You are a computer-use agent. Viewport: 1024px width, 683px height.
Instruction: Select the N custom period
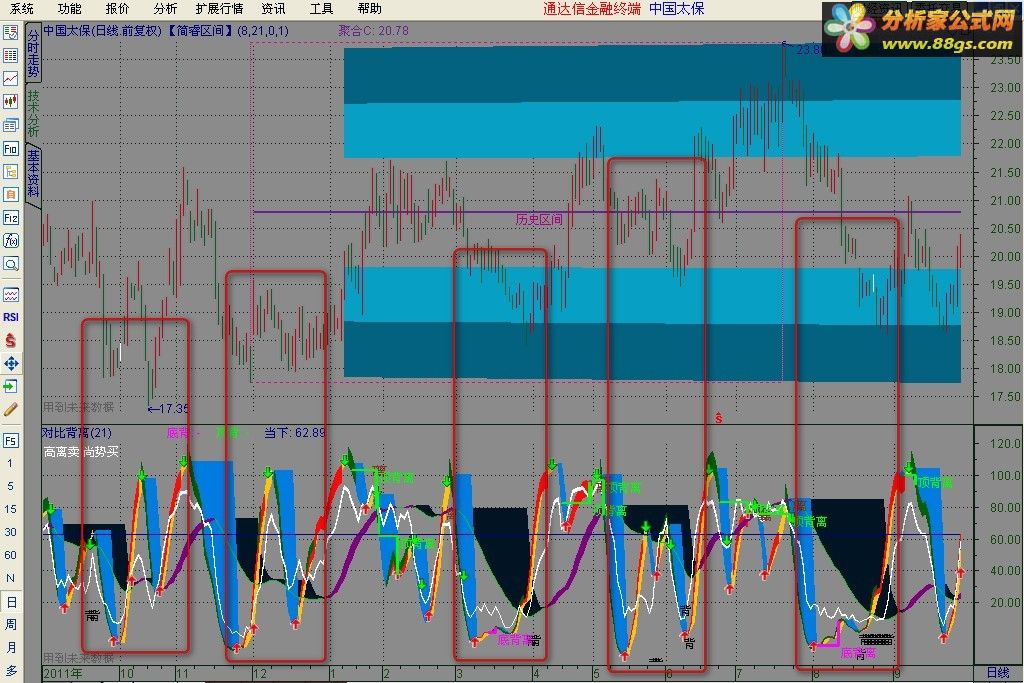[x=10, y=578]
